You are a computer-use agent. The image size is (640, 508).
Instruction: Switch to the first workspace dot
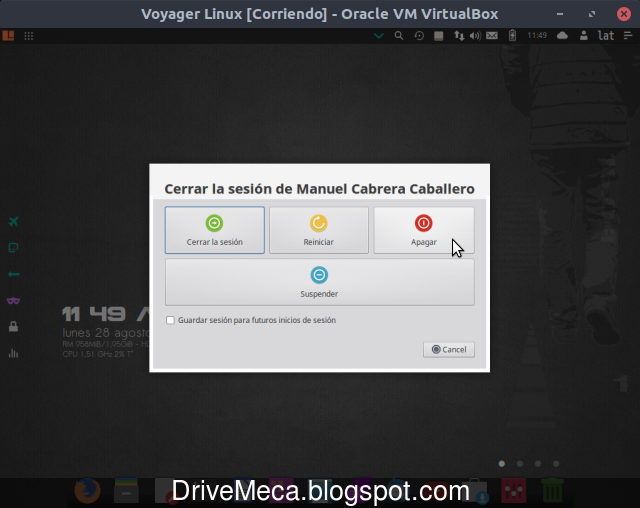pos(502,464)
